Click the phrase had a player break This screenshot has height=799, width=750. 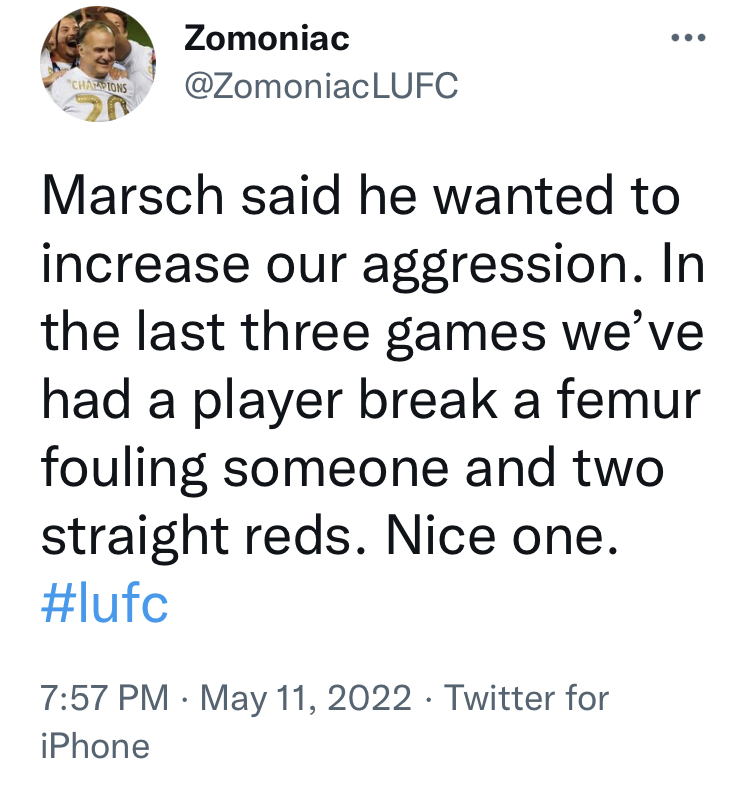269,403
